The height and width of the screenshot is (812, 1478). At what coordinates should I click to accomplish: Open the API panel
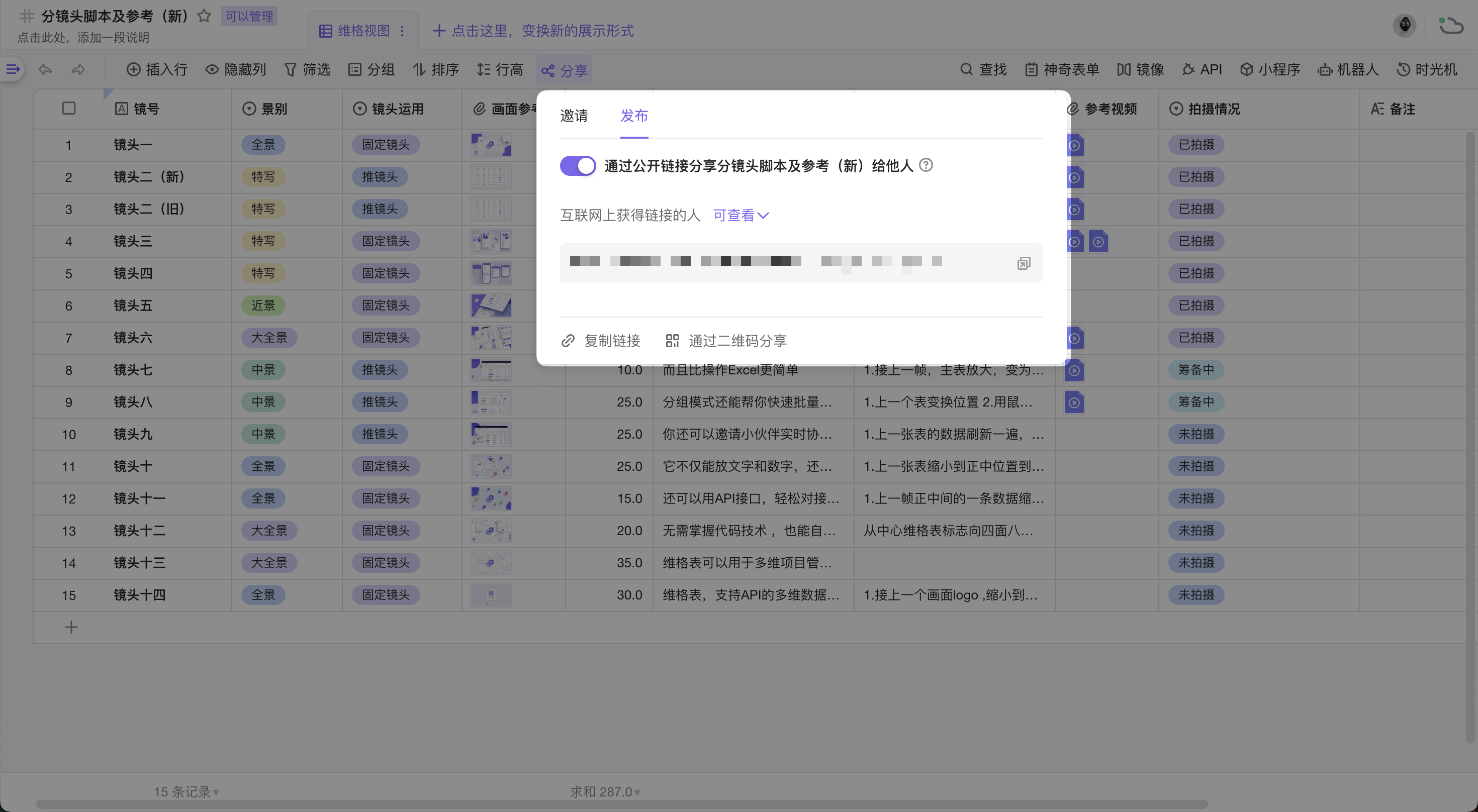(x=1202, y=69)
